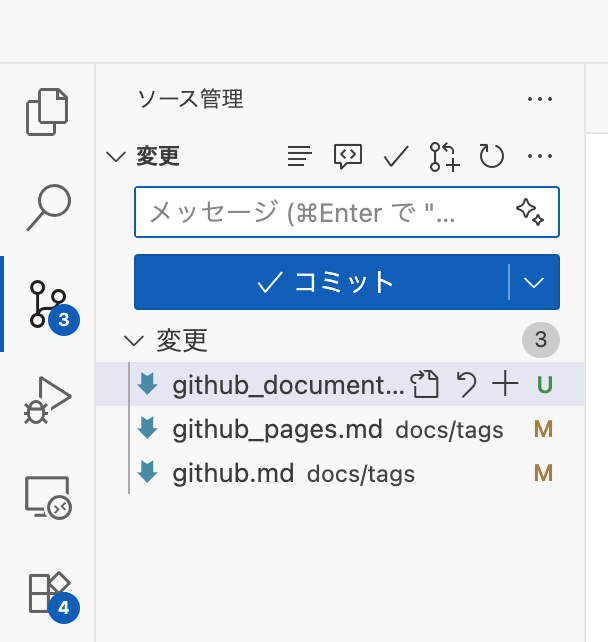Open file icon on github_document row
The width and height of the screenshot is (608, 642).
click(425, 384)
